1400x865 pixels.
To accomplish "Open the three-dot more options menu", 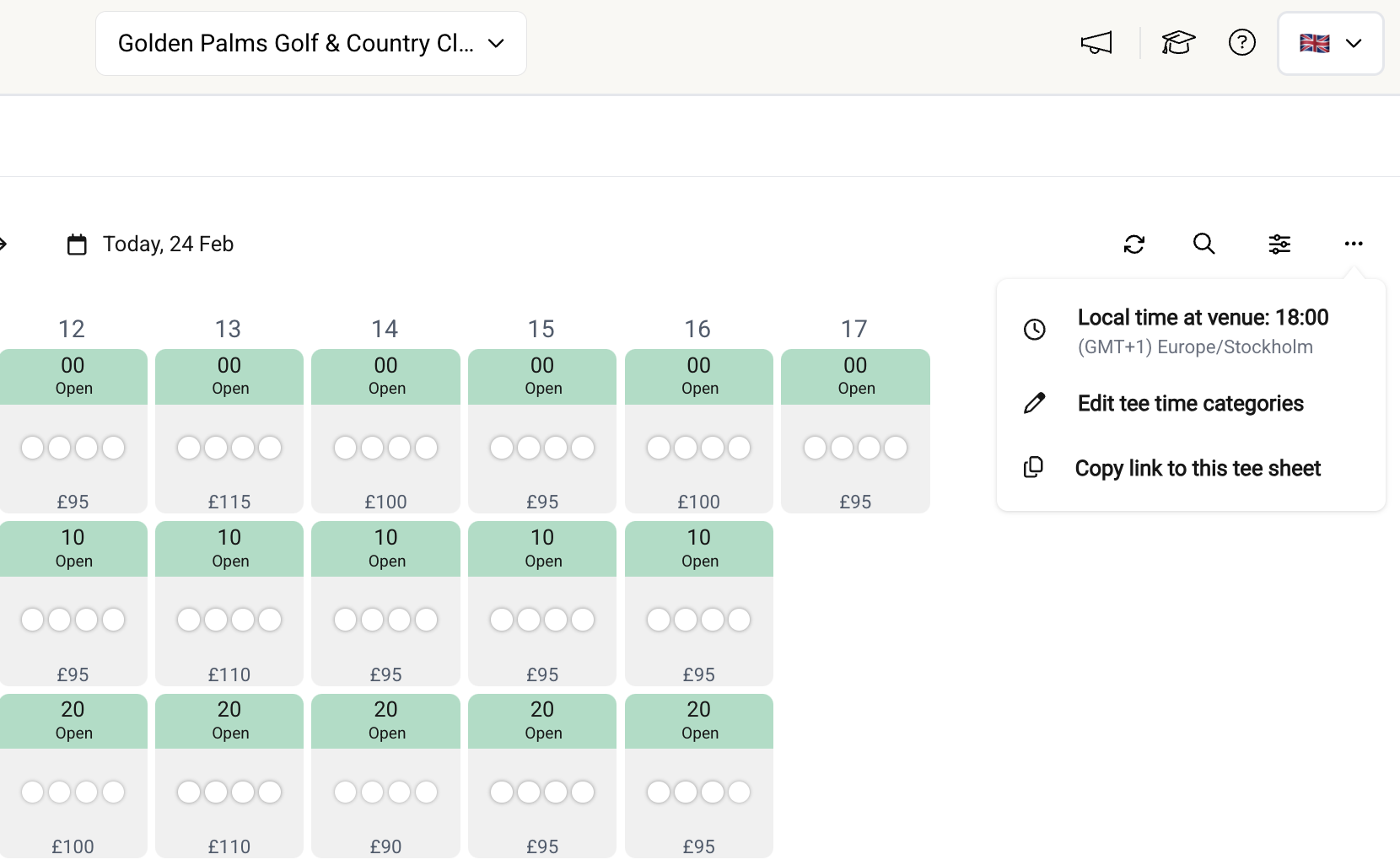I will click(x=1354, y=244).
